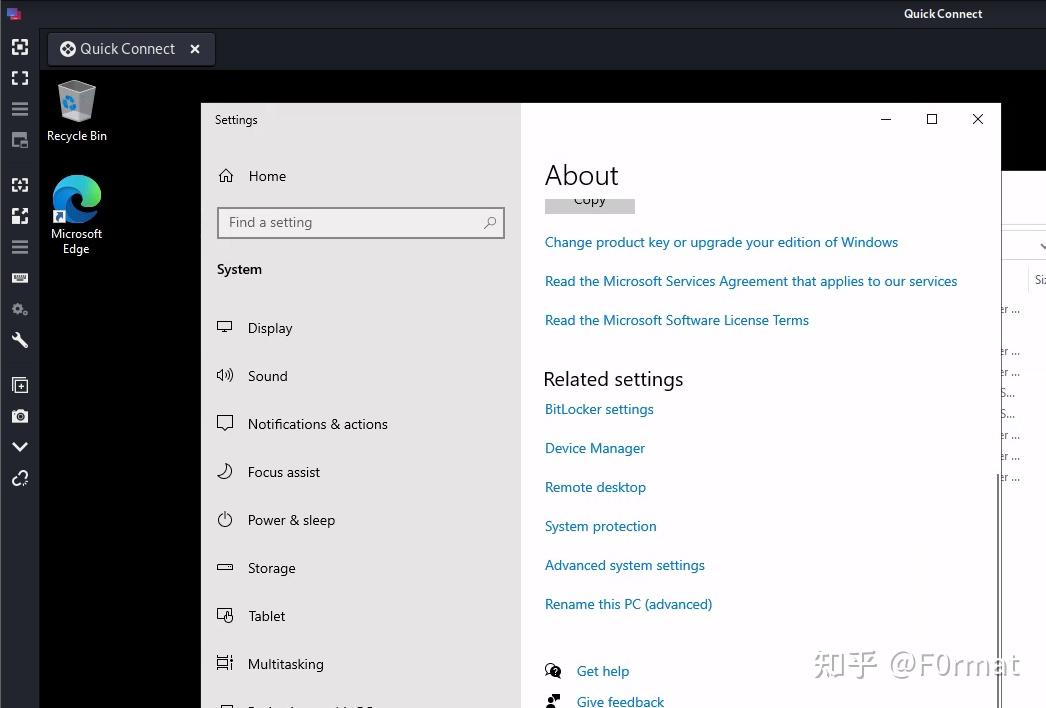
Task: Click the Copy button under About
Action: click(589, 203)
